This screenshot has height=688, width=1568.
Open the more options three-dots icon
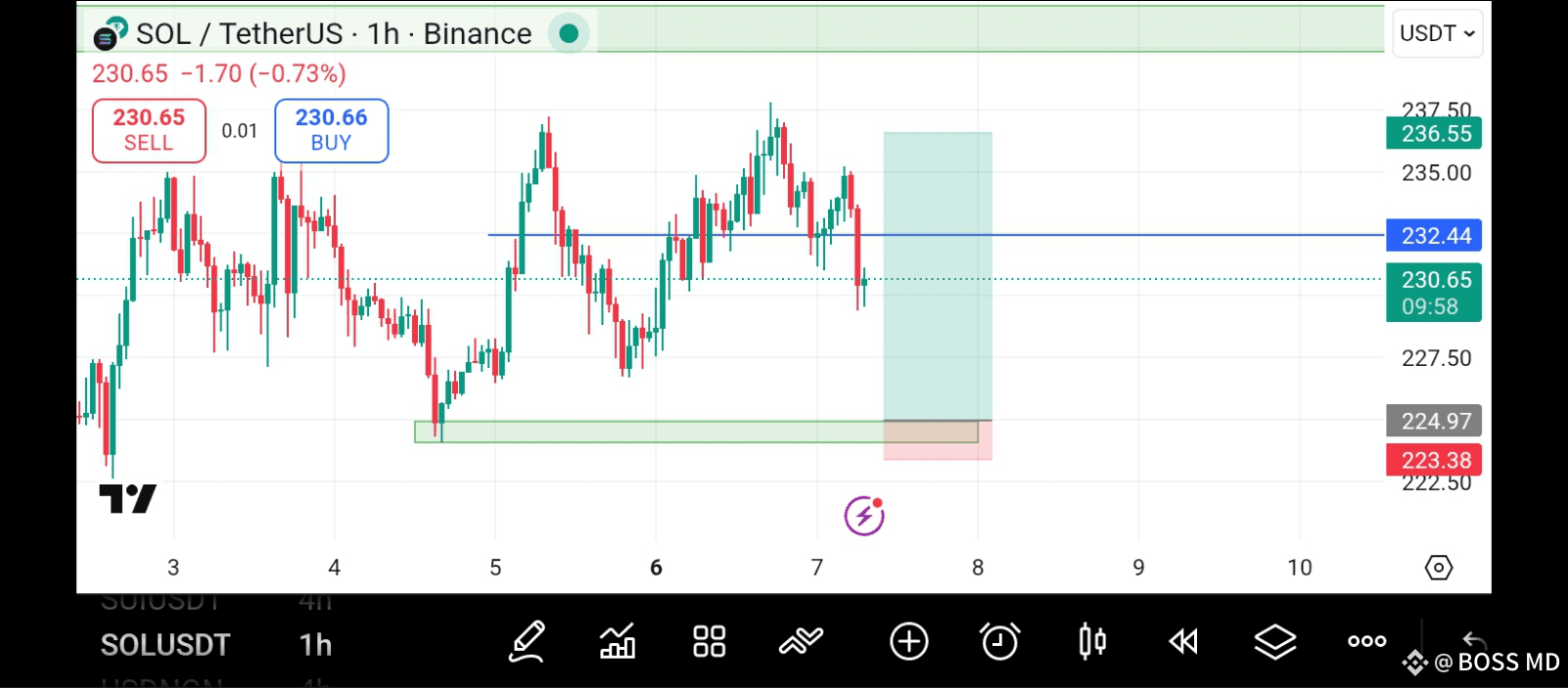pos(1366,642)
